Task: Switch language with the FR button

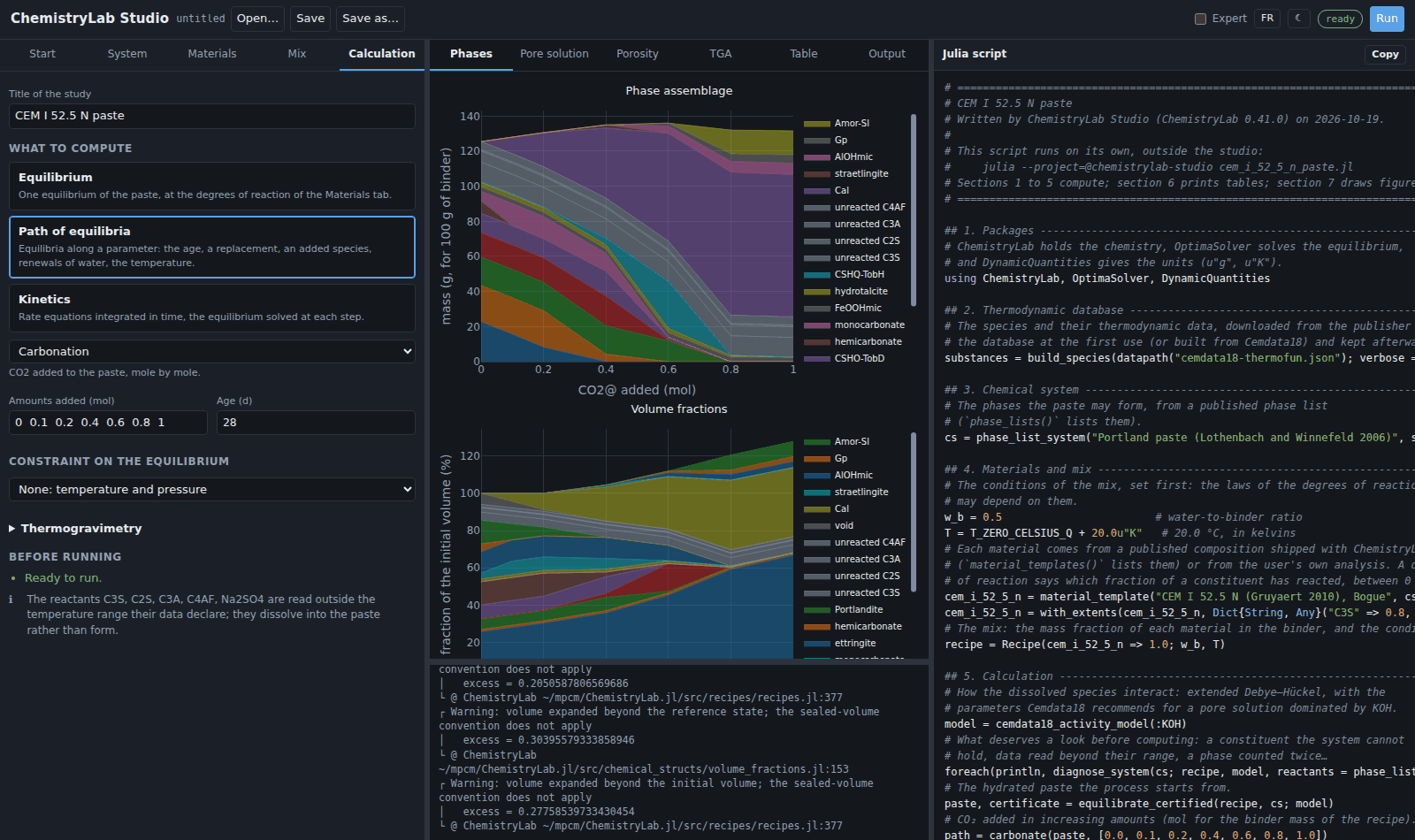Action: (1267, 19)
